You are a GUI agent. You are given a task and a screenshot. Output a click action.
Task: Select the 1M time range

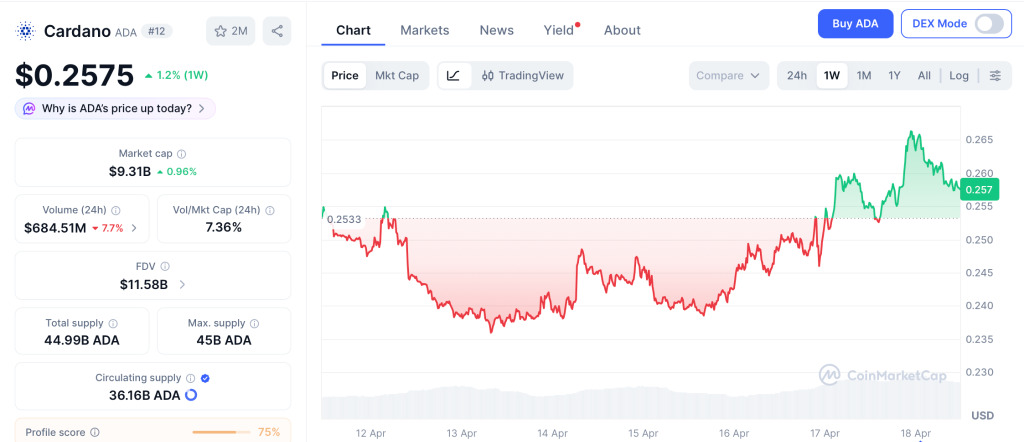864,75
